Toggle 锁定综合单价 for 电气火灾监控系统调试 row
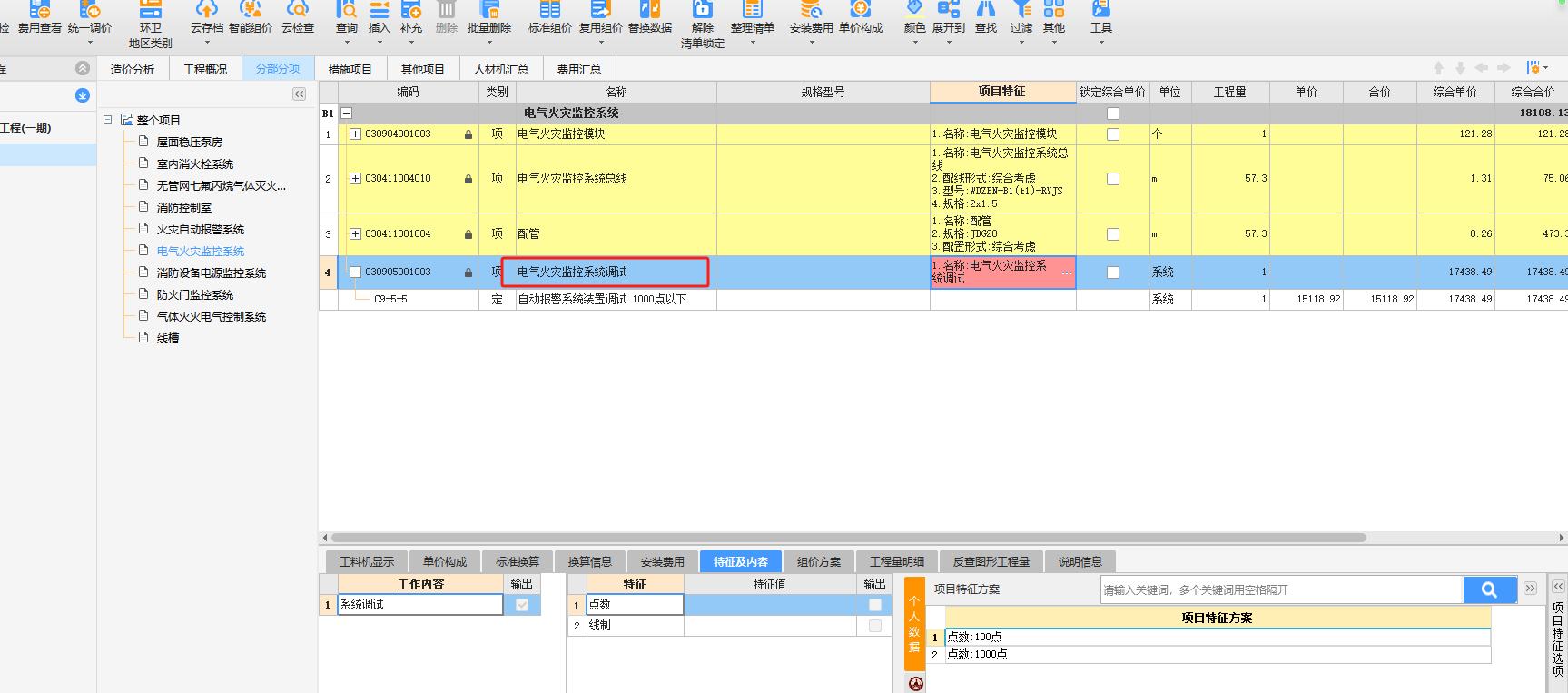The width and height of the screenshot is (1568, 693). [1113, 272]
